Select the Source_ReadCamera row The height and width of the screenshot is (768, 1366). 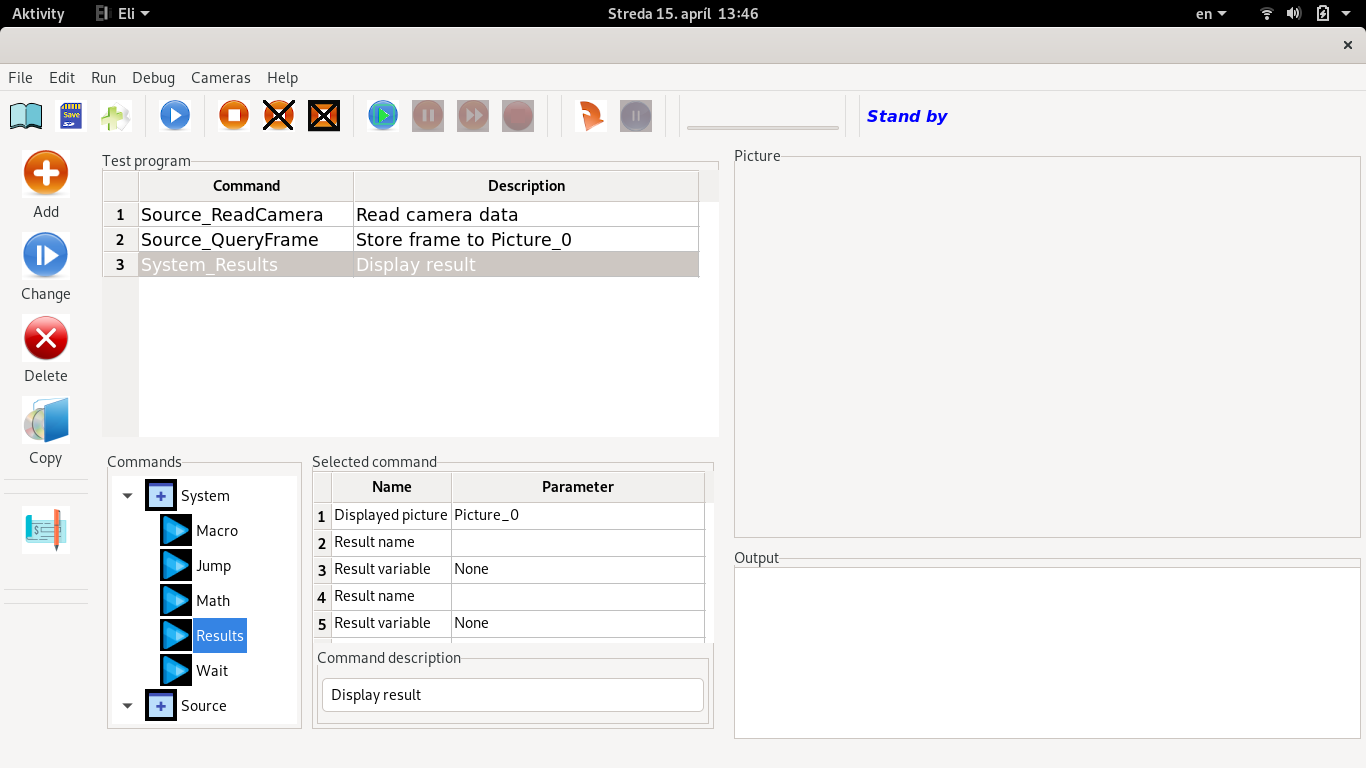[x=232, y=215]
